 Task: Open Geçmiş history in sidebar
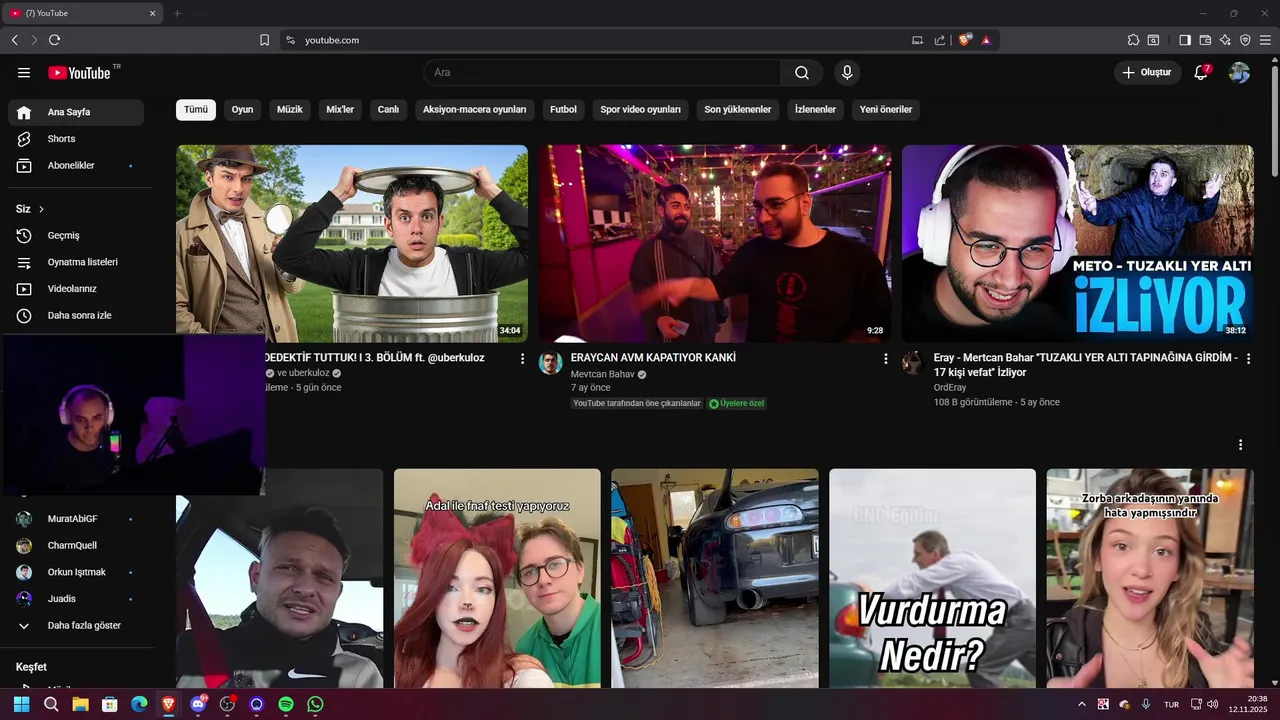click(76, 236)
